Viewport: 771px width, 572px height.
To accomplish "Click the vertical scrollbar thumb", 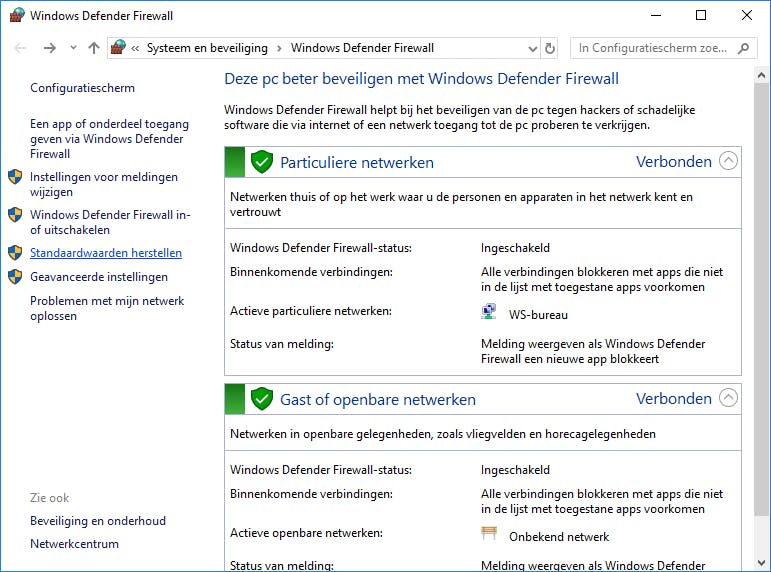I will (761, 299).
